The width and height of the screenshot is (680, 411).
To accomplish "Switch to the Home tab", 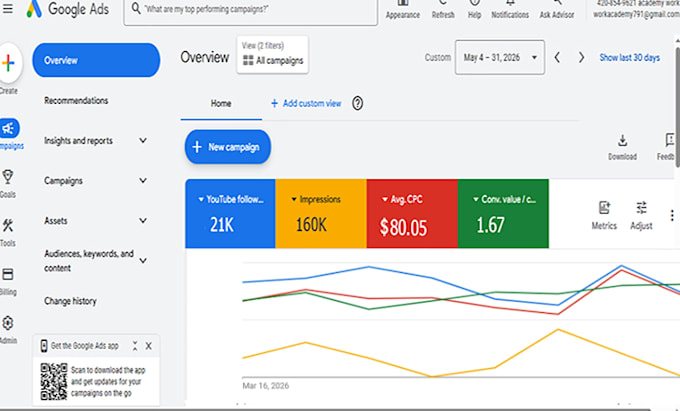I will point(221,104).
